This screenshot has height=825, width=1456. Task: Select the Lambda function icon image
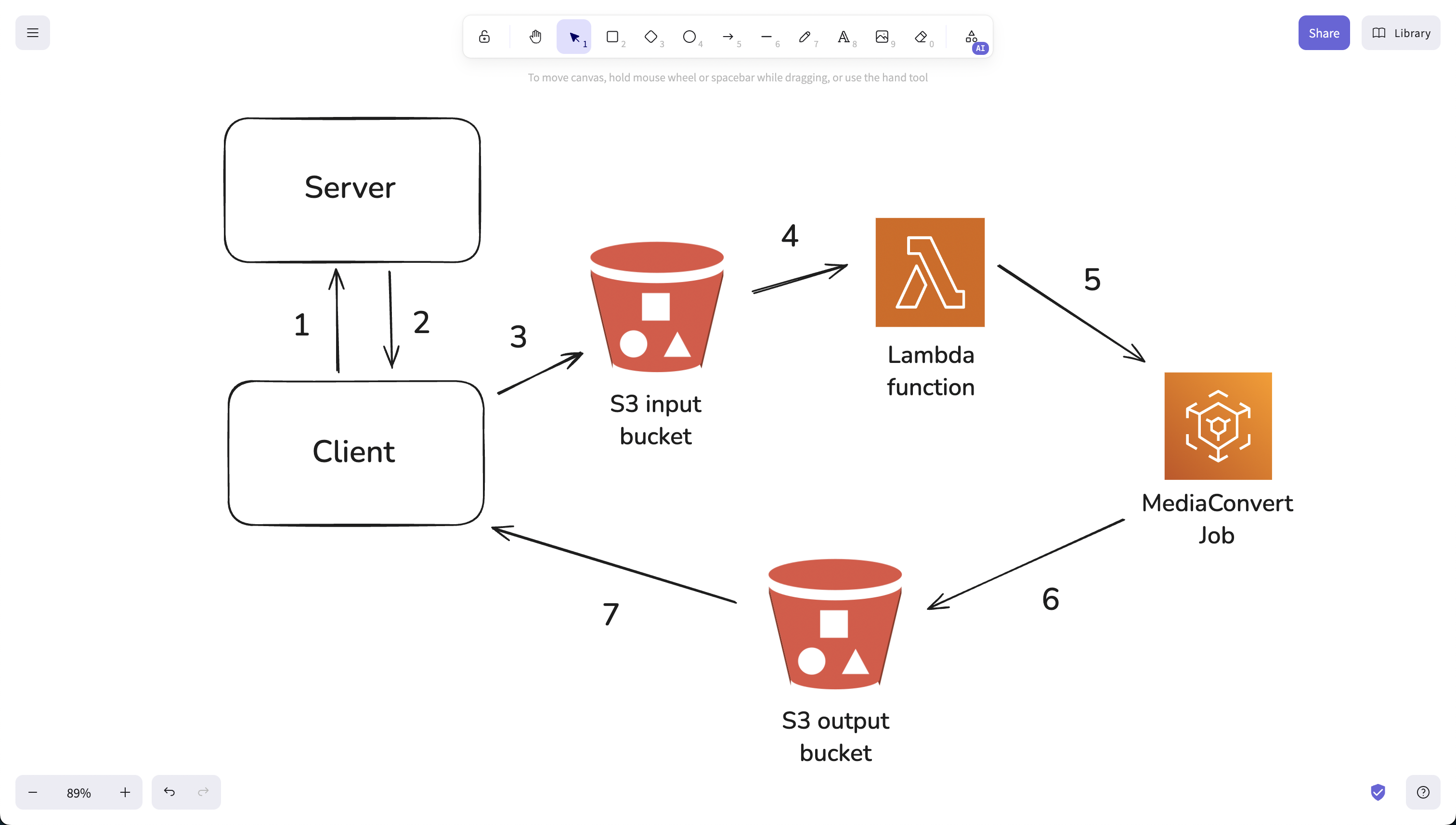click(x=930, y=272)
